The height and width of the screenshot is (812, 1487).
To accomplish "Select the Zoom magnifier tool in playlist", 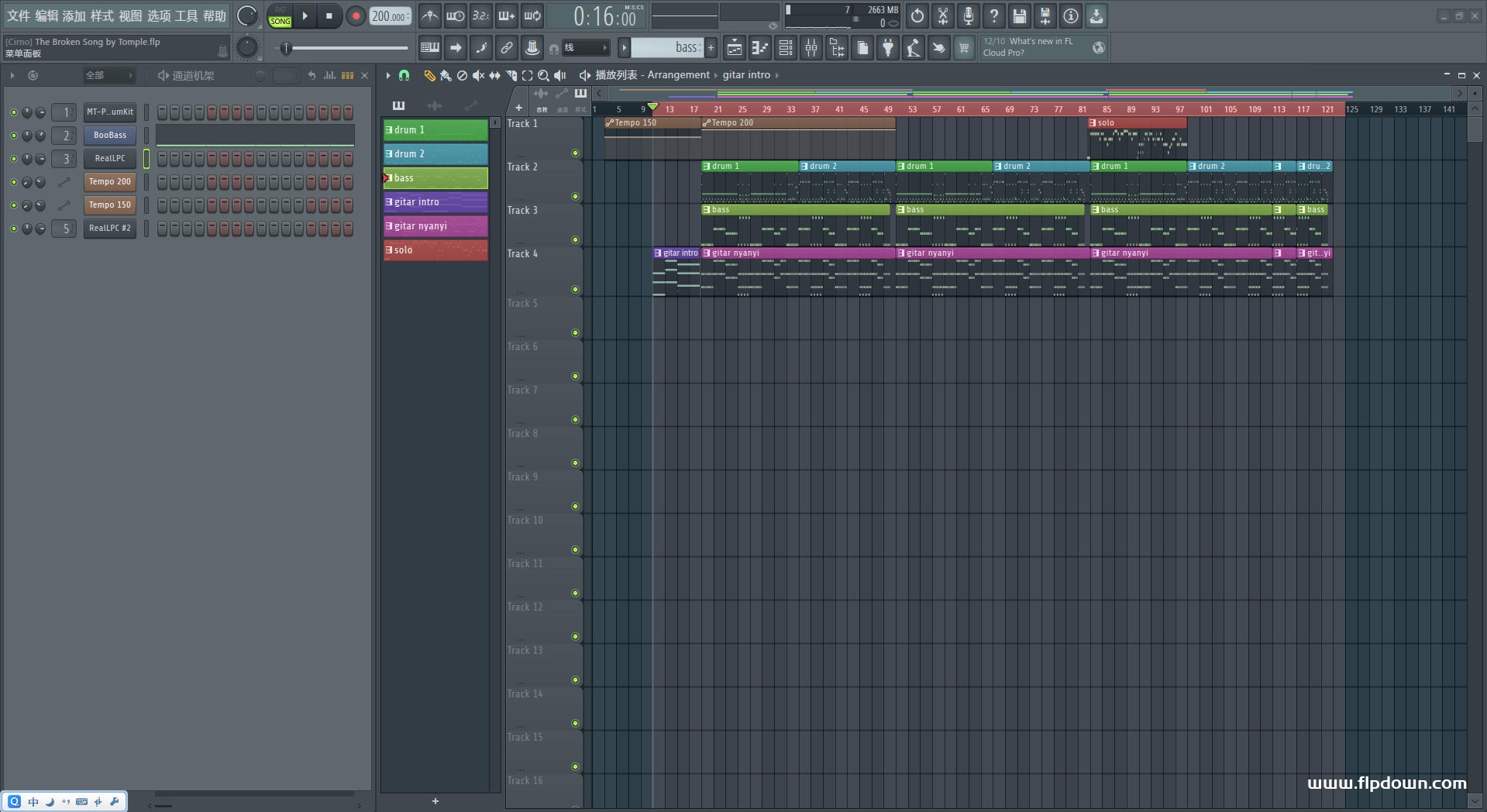I will tap(543, 75).
